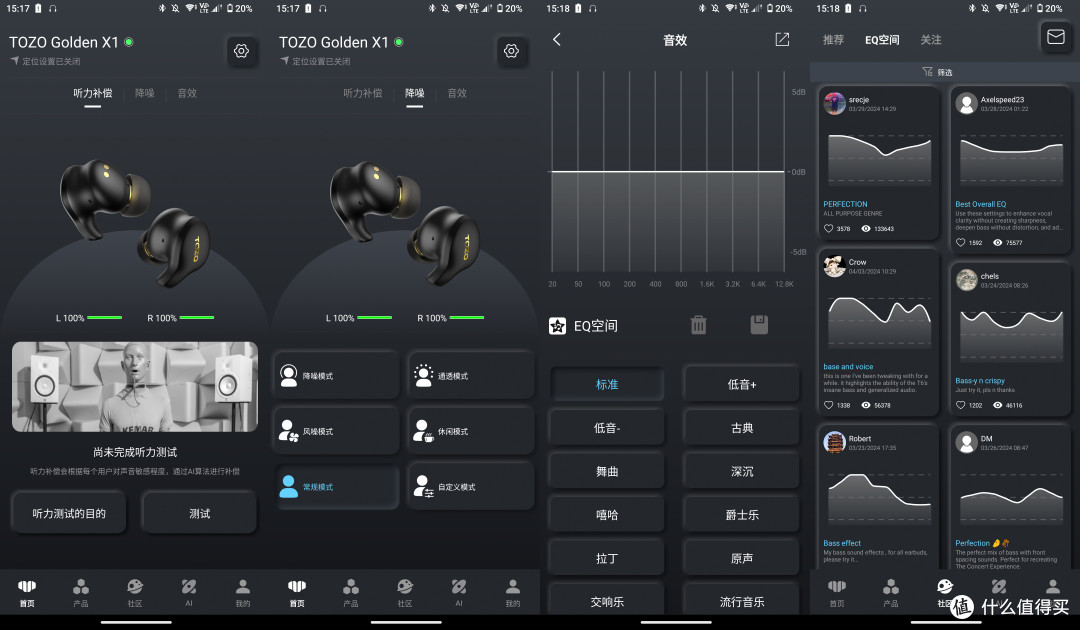
Task: Open DM's Perfection EQ card
Action: [x=1010, y=498]
